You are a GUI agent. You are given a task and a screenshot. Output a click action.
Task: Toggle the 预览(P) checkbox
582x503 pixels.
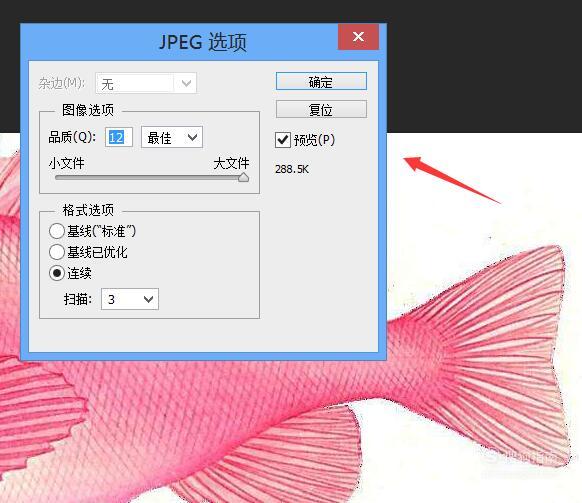click(x=283, y=140)
